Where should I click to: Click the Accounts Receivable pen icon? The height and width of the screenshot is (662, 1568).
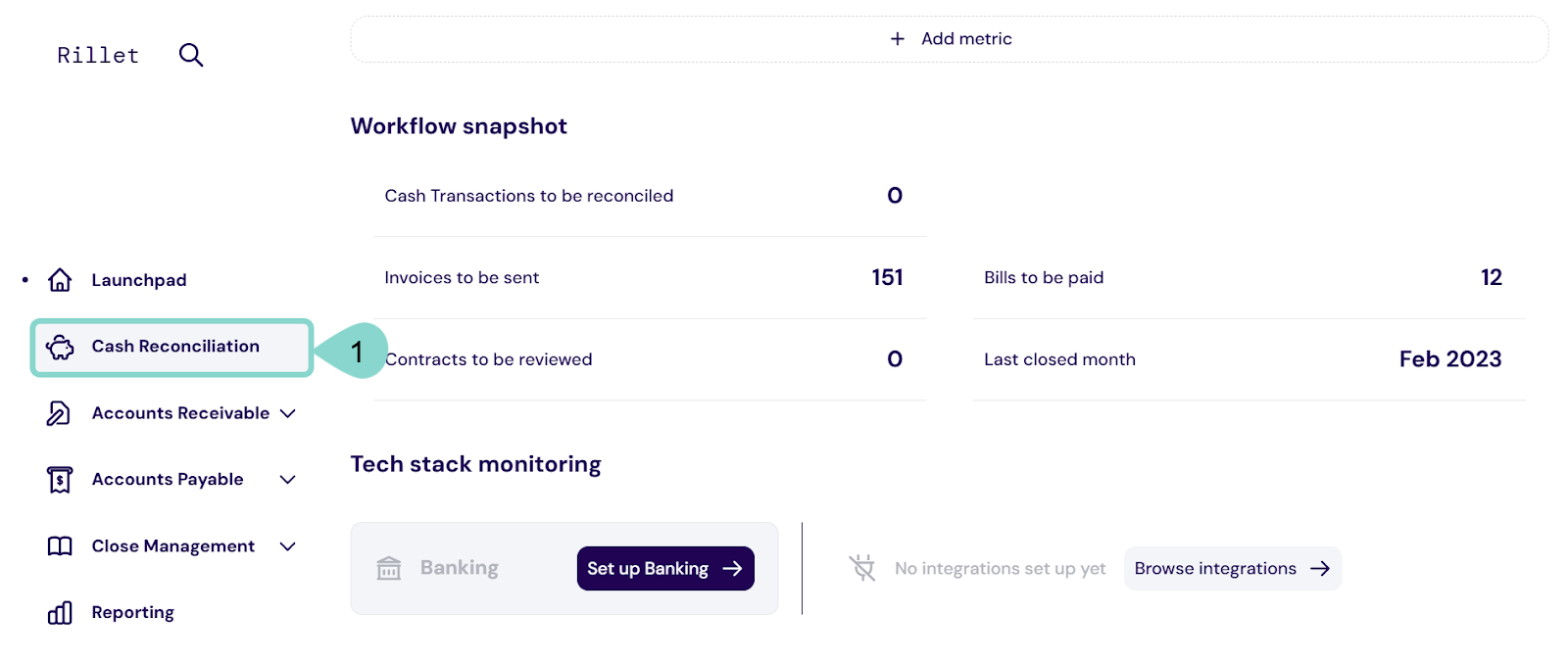point(59,413)
